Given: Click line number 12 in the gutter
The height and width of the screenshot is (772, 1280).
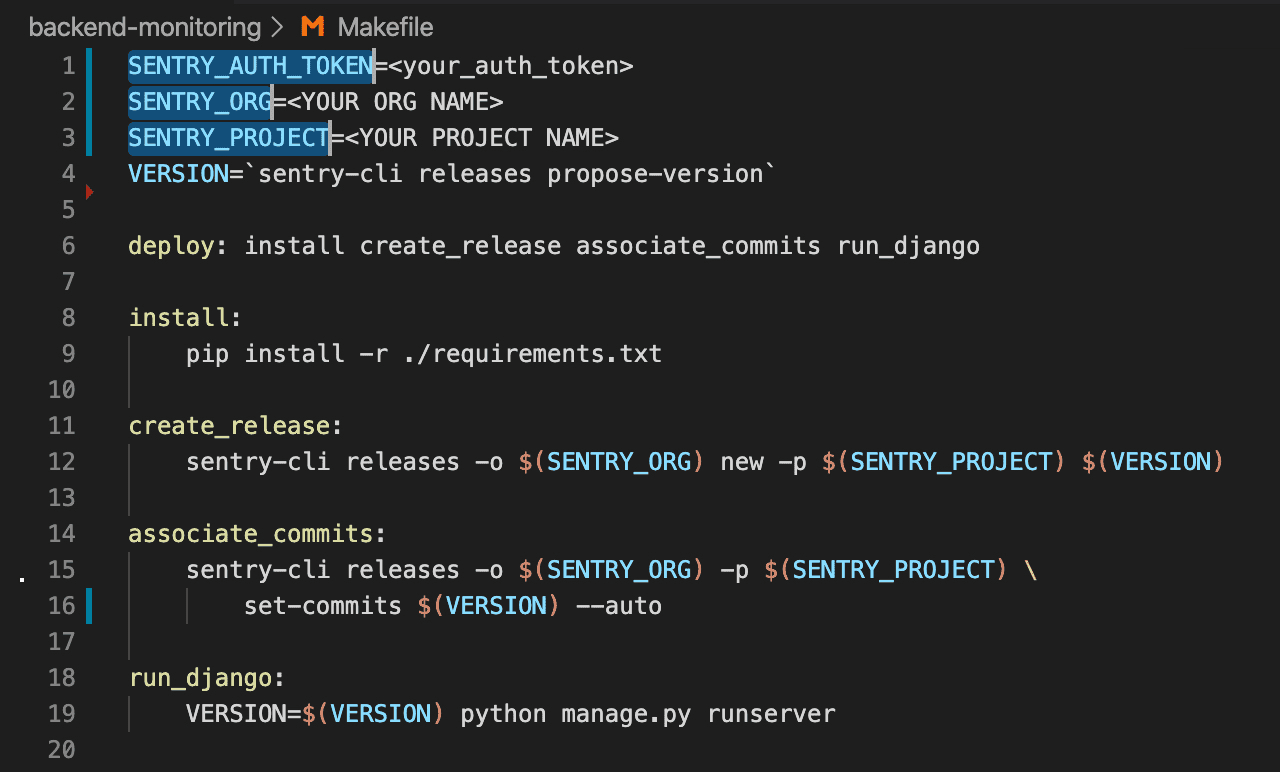Looking at the screenshot, I should click(x=61, y=461).
